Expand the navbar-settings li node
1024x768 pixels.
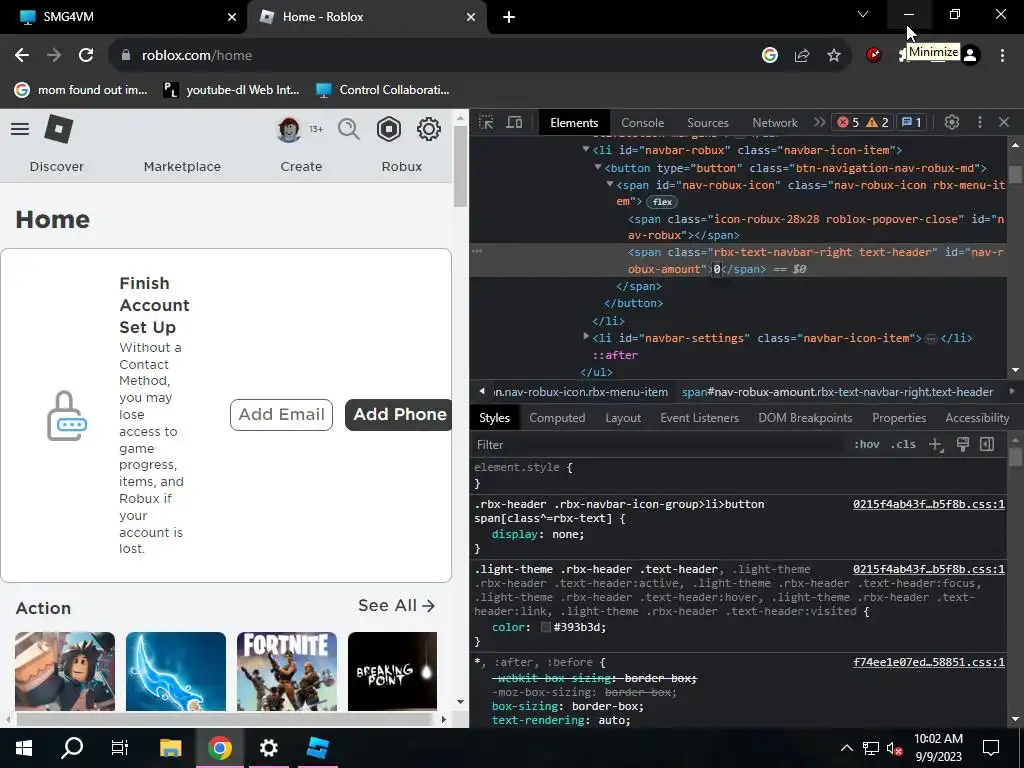point(586,337)
